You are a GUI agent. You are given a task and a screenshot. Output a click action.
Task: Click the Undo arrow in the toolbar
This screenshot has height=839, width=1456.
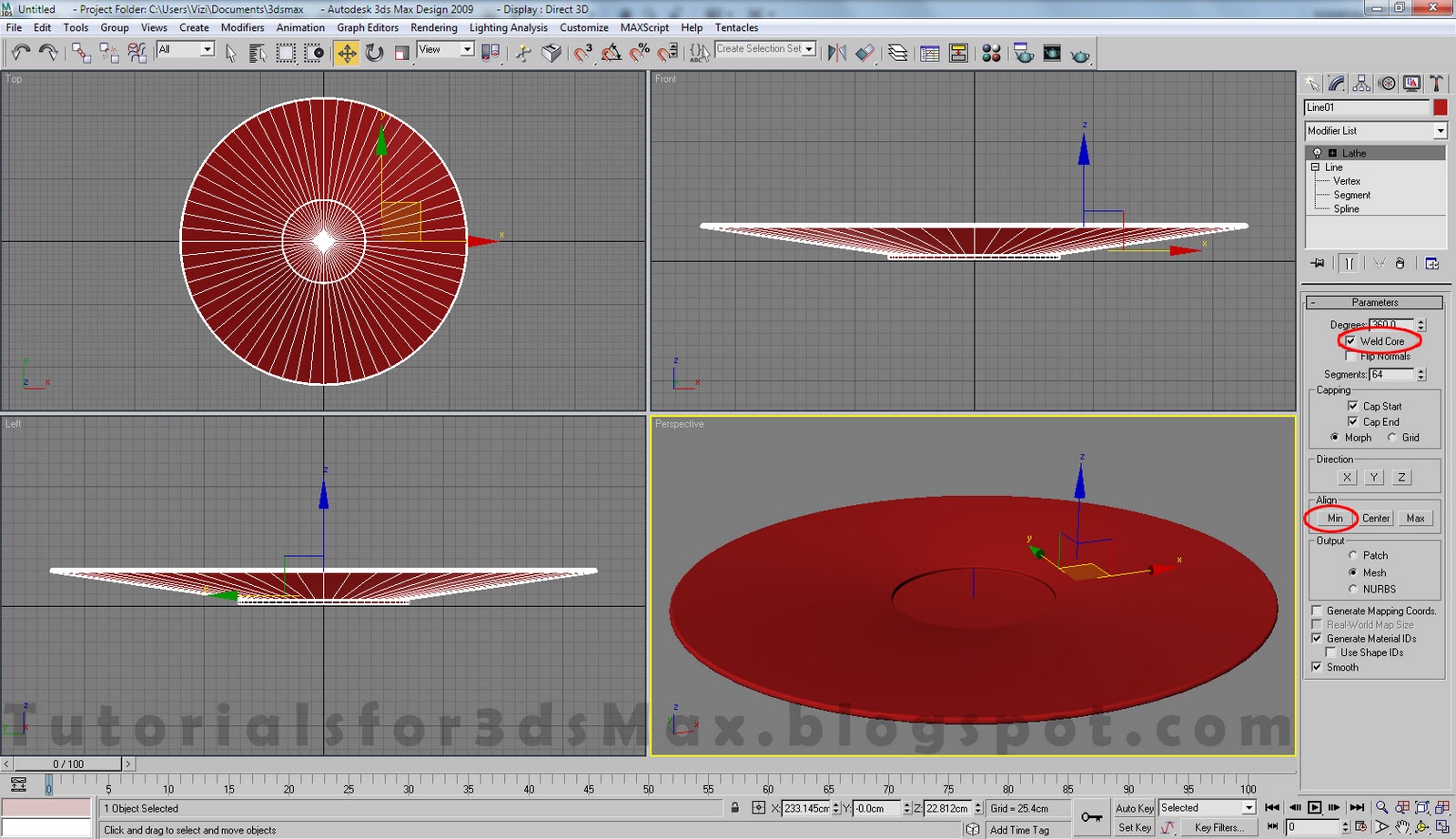[20, 53]
